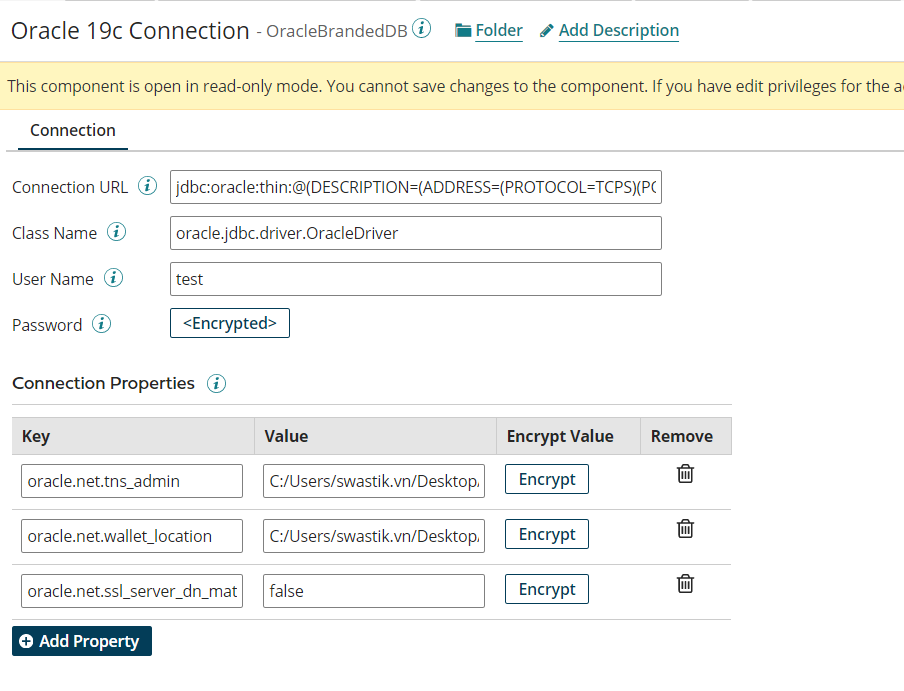Click the Add Property button
This screenshot has width=904, height=691.
(82, 641)
